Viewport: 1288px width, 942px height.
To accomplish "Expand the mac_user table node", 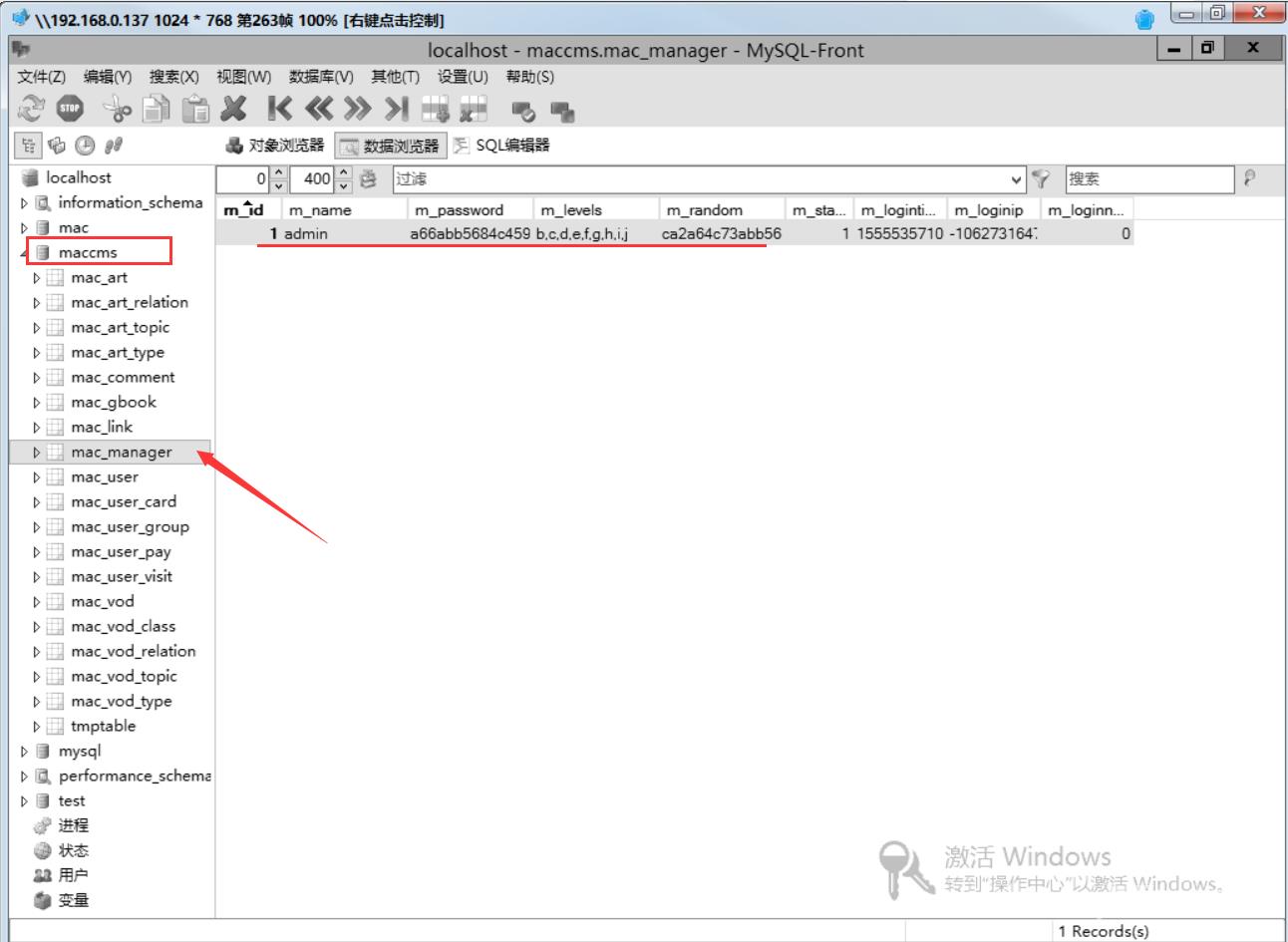I will 37,477.
